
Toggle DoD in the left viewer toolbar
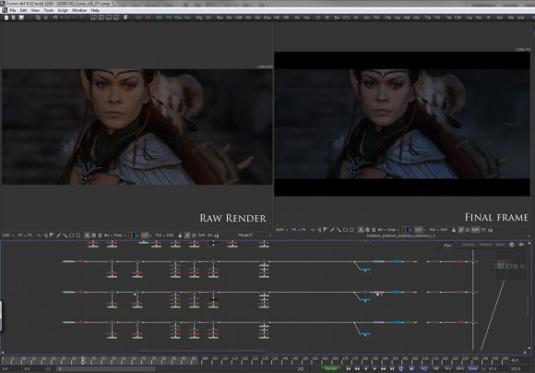[x=170, y=235]
